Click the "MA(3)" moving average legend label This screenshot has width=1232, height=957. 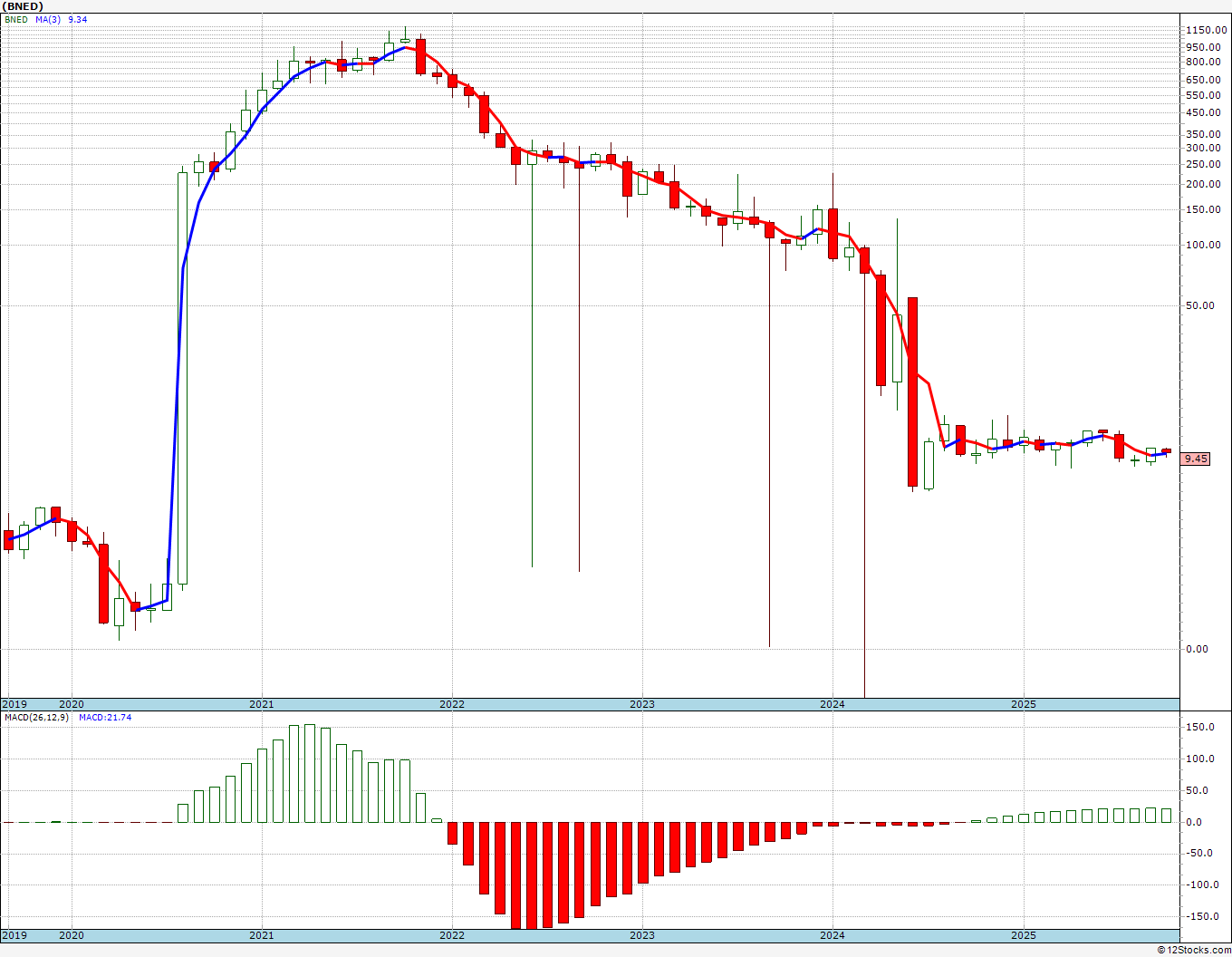click(49, 19)
